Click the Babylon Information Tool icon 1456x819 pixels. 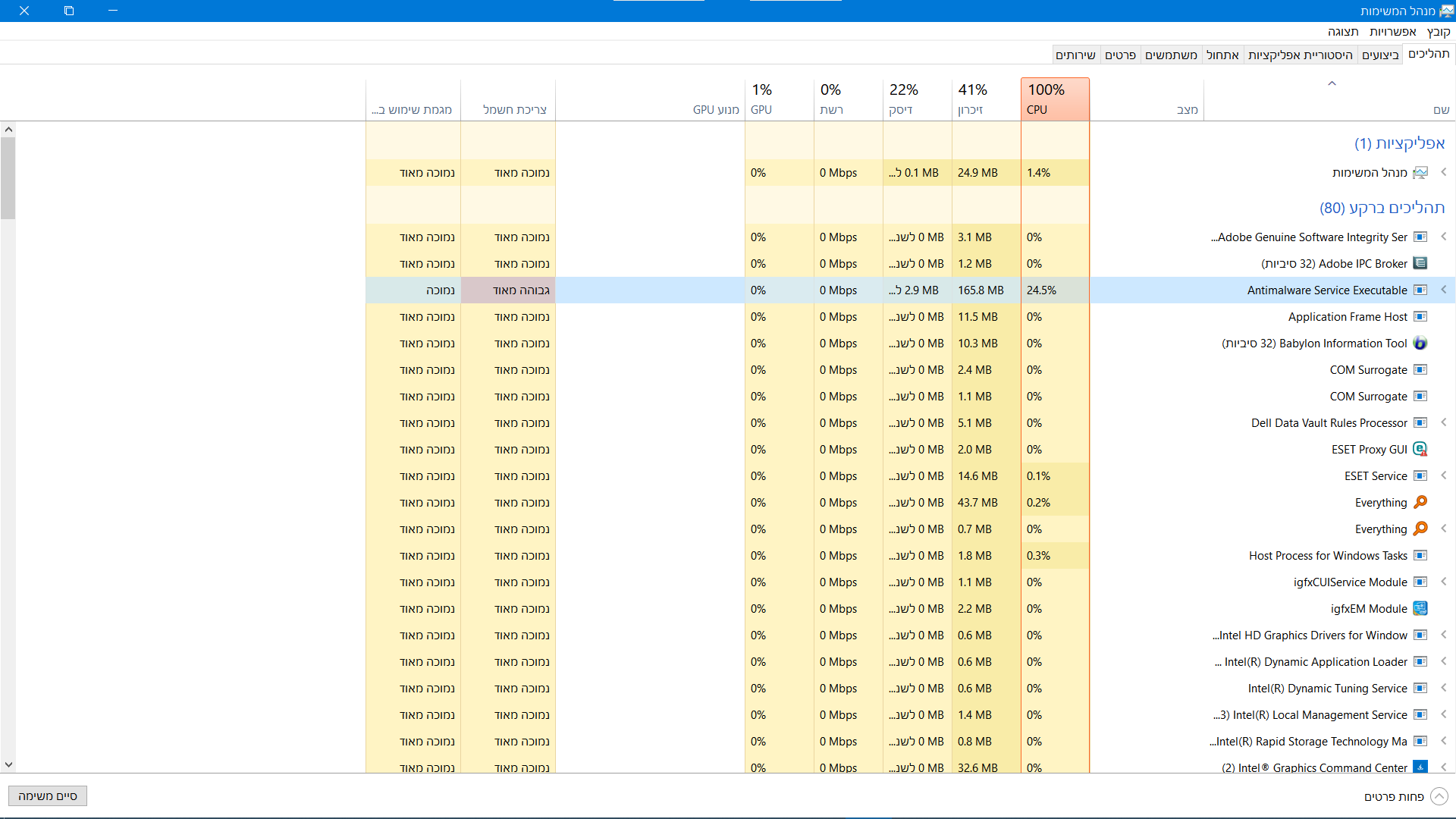click(x=1420, y=344)
